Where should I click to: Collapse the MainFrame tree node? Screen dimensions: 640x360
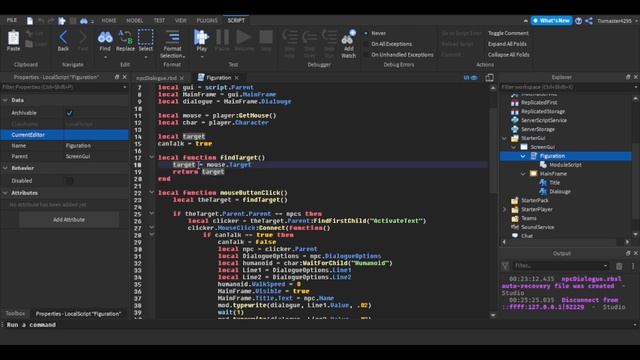(x=523, y=174)
